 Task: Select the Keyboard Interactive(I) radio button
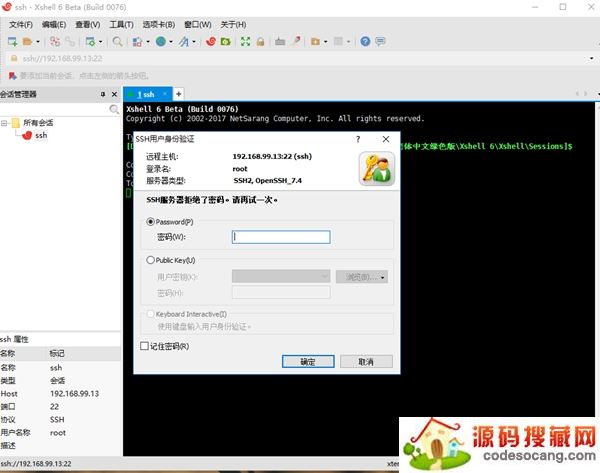[150, 314]
